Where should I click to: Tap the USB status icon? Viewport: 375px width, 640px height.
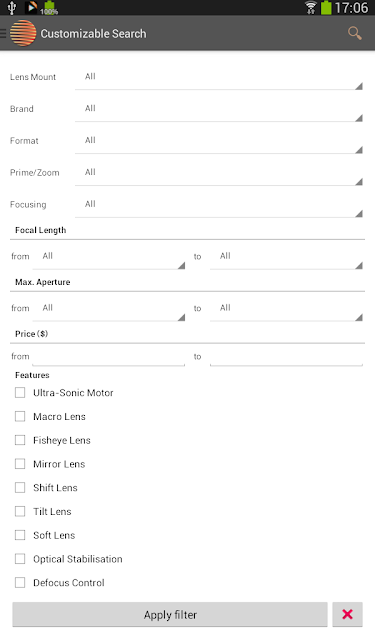point(11,7)
